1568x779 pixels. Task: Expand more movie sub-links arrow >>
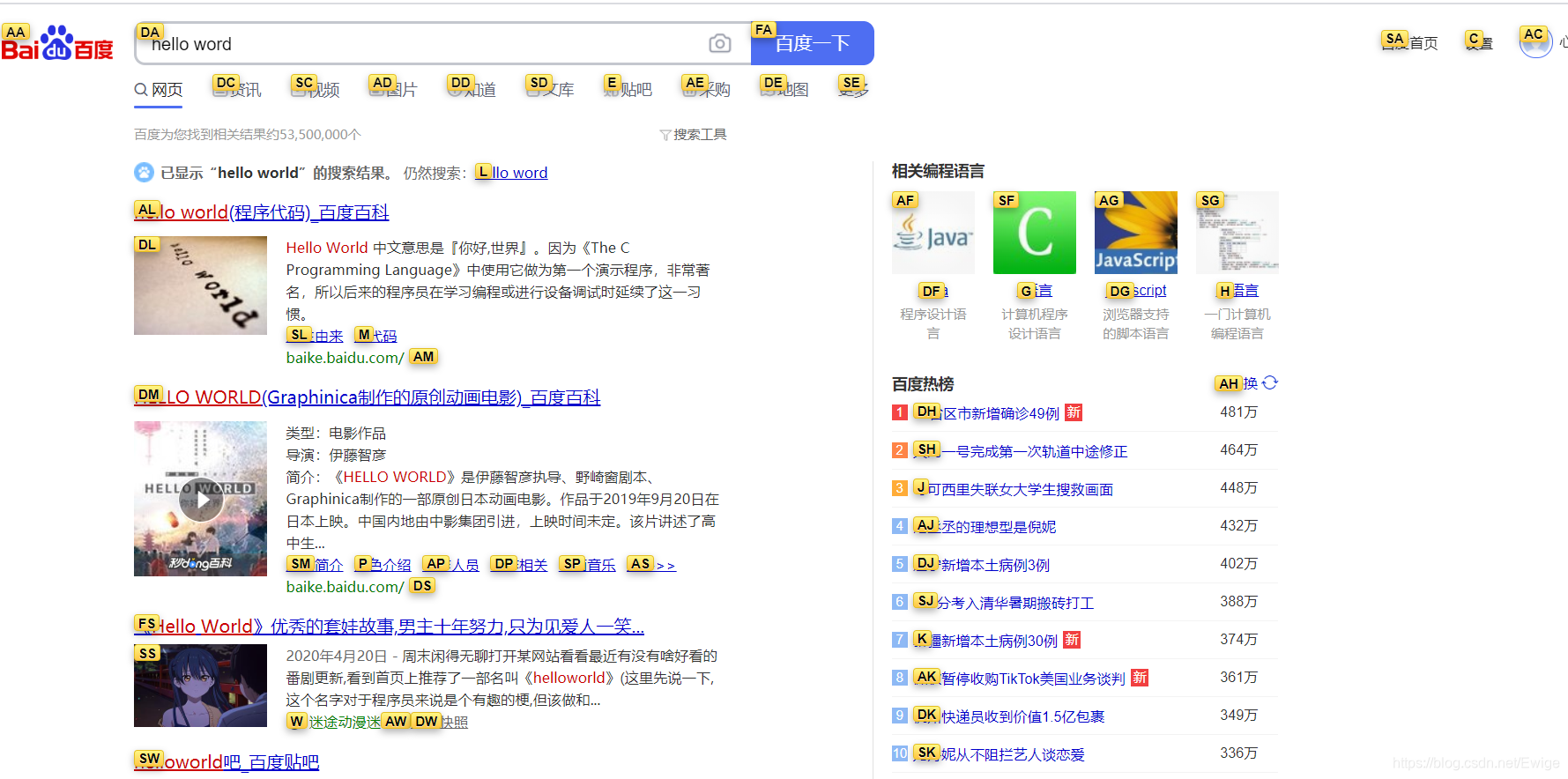click(651, 565)
